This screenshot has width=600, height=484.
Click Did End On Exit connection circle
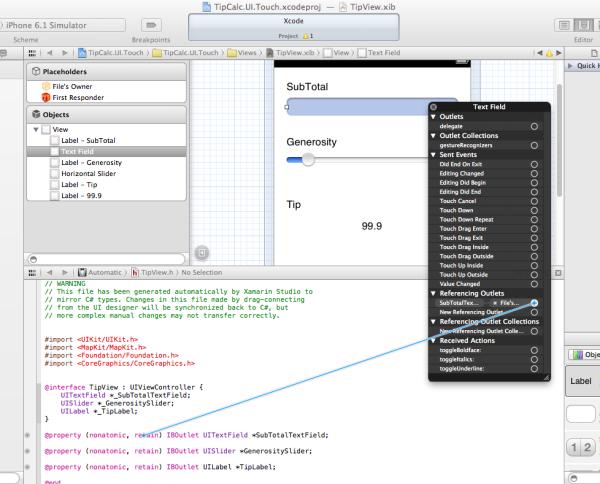point(534,164)
